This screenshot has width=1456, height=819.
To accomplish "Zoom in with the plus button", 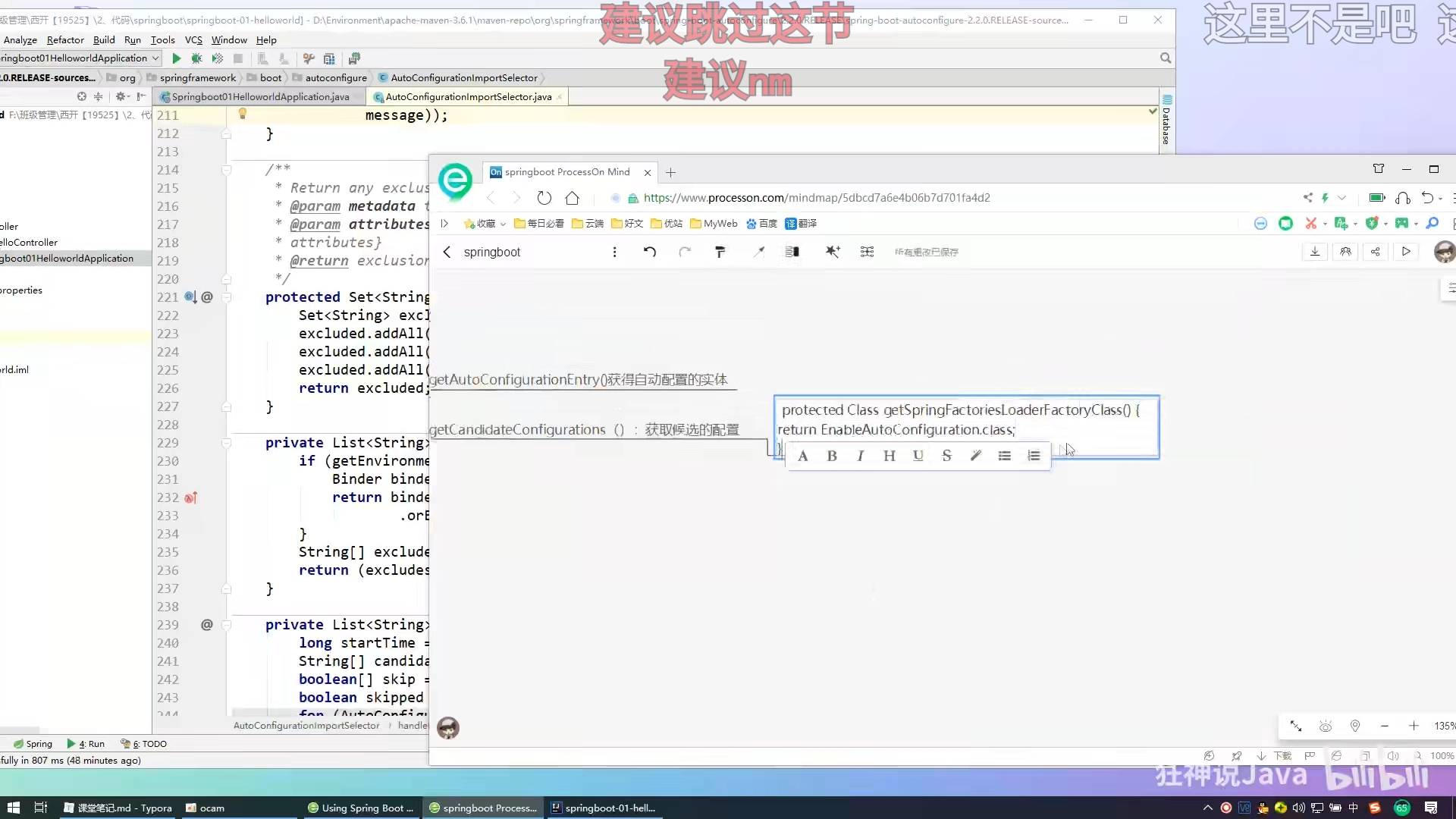I will click(x=1414, y=726).
